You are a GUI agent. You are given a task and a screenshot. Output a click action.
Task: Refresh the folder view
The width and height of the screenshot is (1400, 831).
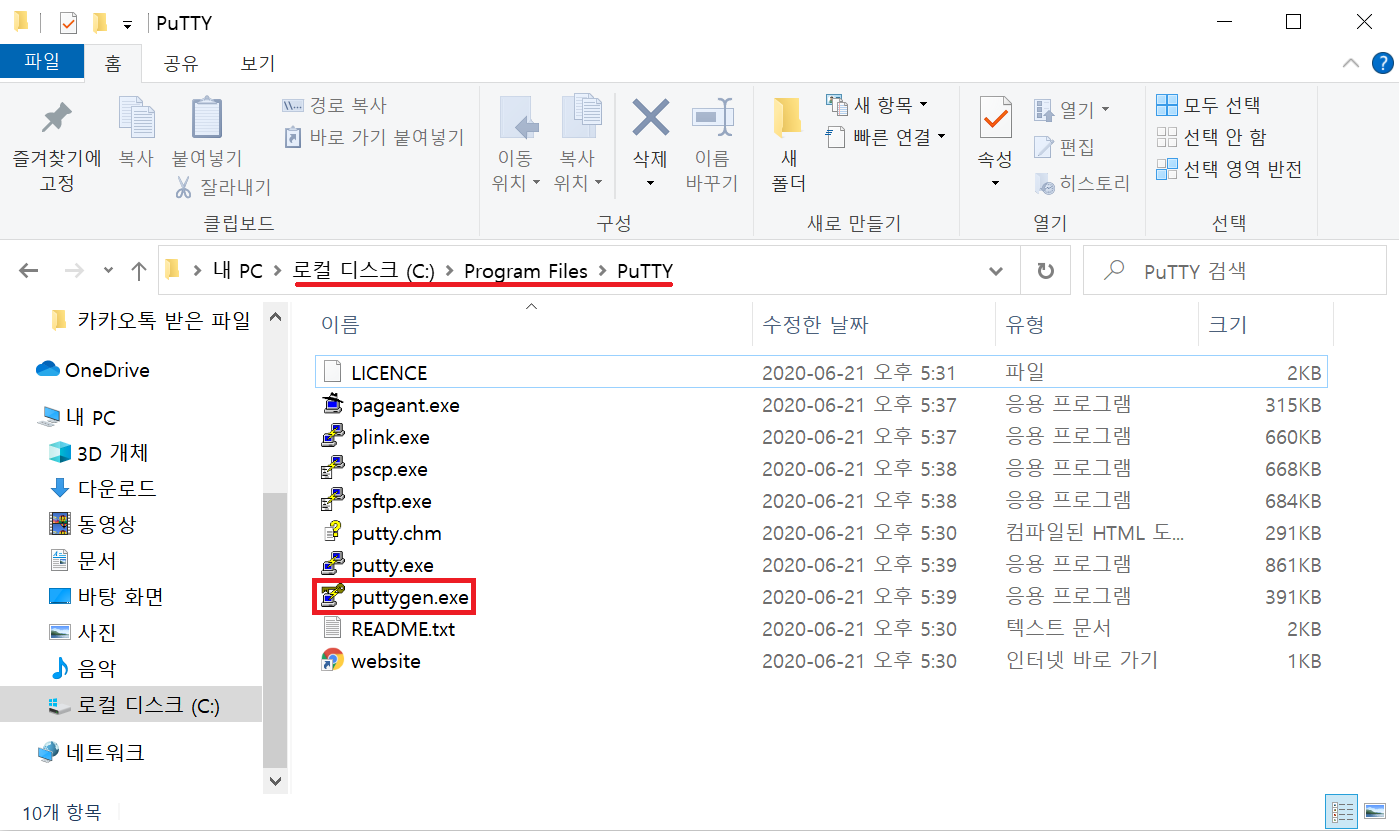[1046, 271]
